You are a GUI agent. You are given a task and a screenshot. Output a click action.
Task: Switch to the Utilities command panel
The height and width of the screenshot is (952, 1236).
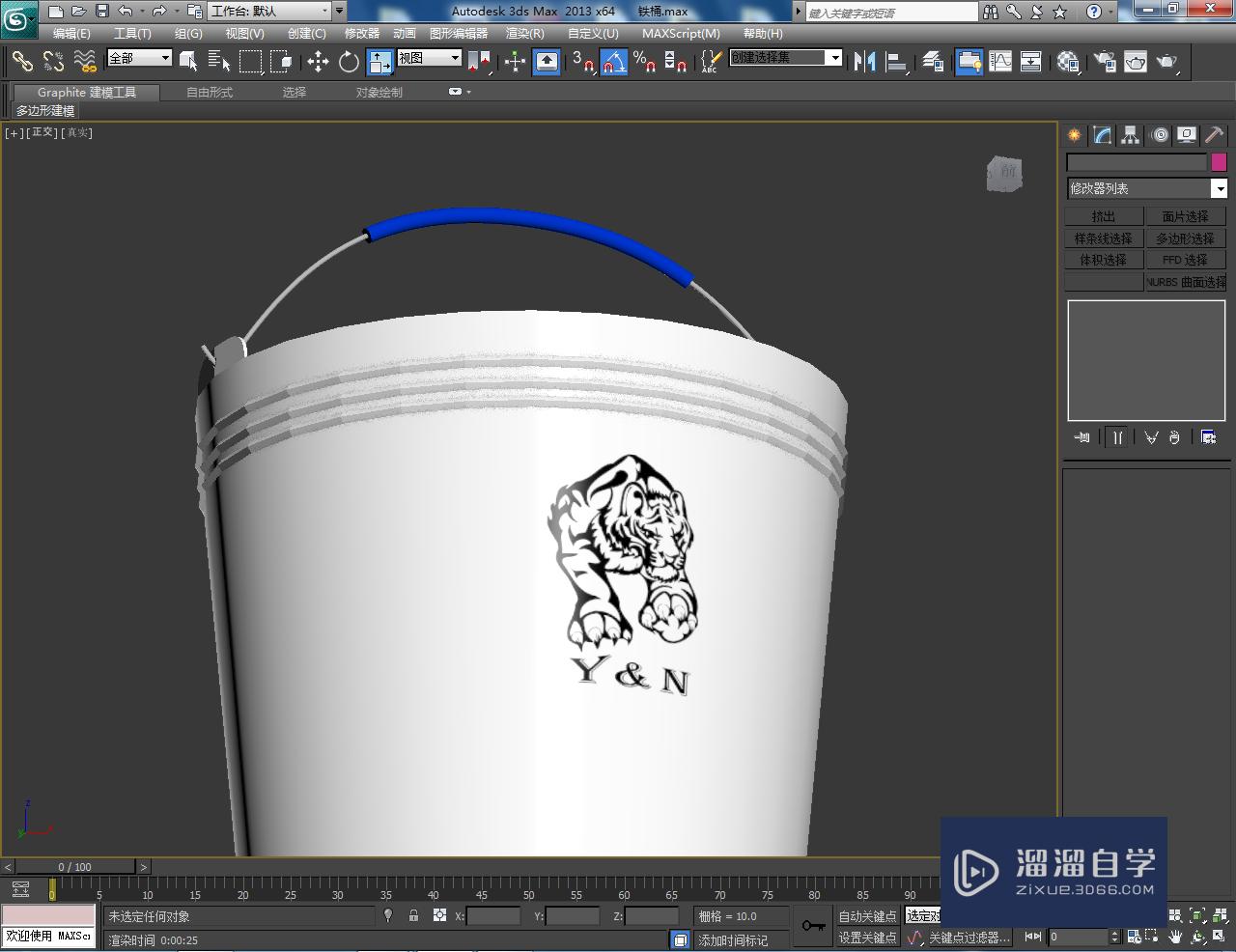click(x=1214, y=135)
